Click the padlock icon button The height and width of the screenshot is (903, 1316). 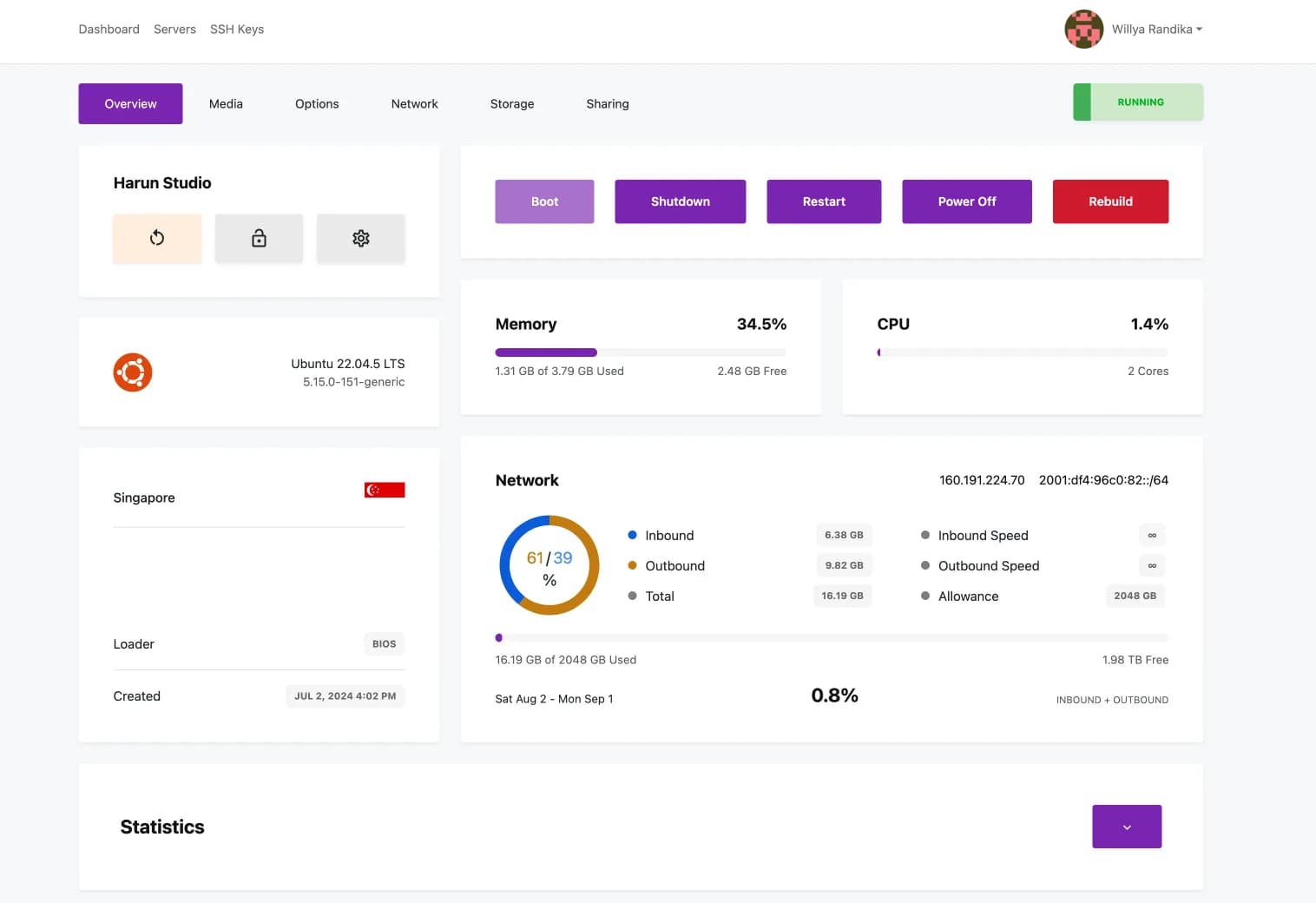point(259,238)
